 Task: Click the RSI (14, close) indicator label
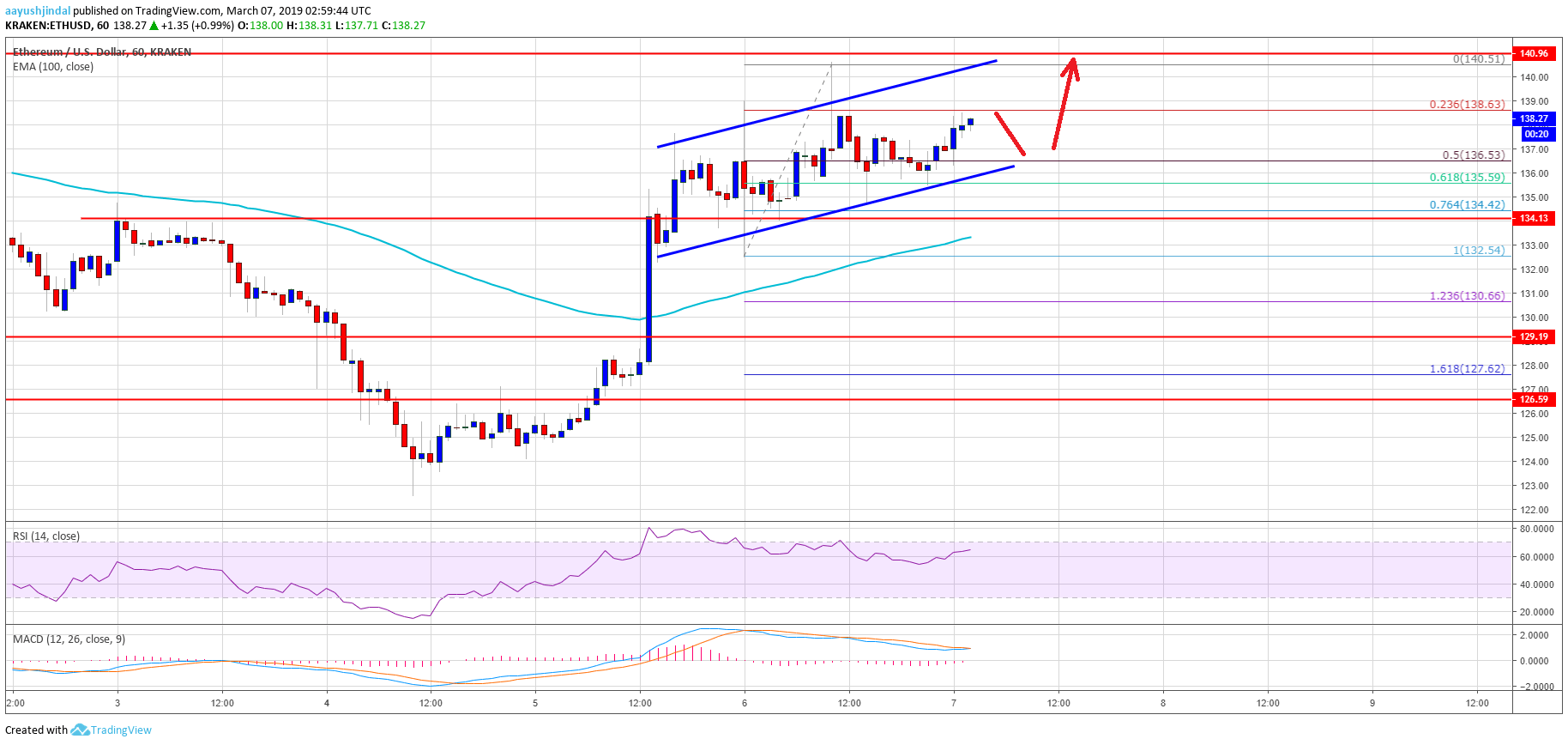click(x=46, y=536)
